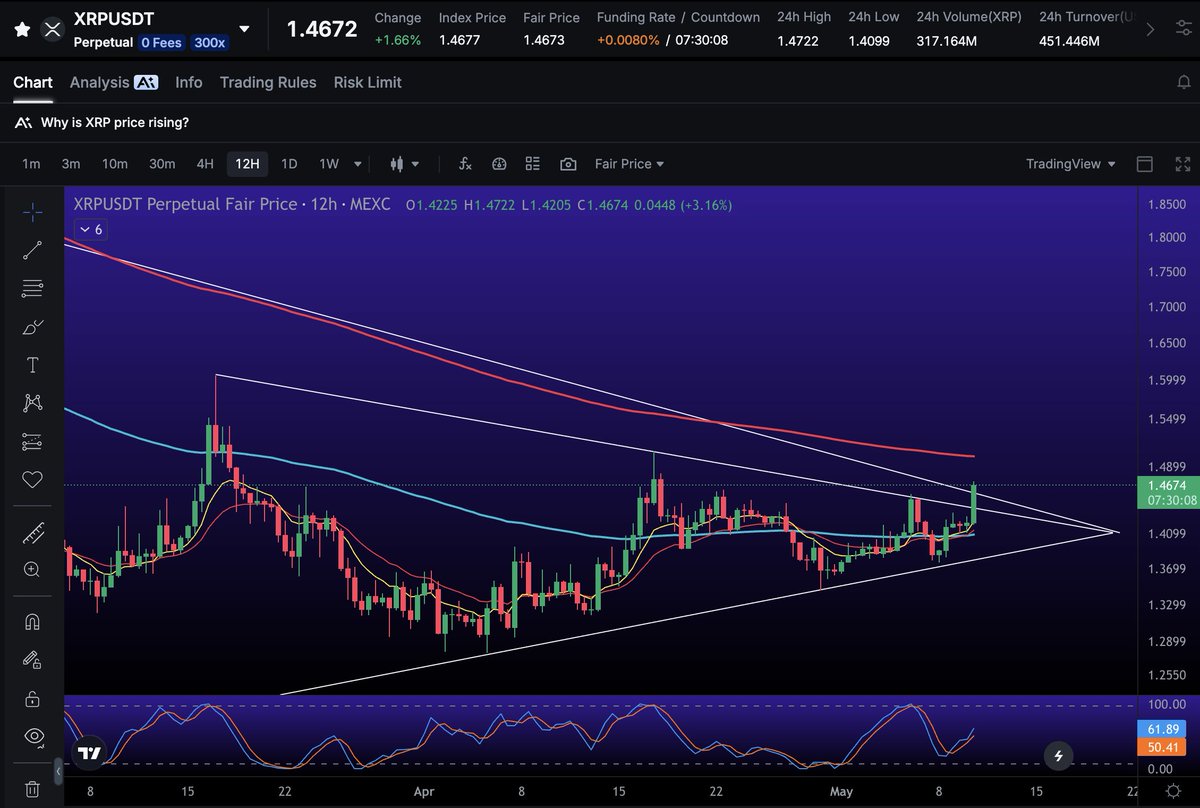
Task: Enter fullscreen chart mode
Action: coord(1183,164)
